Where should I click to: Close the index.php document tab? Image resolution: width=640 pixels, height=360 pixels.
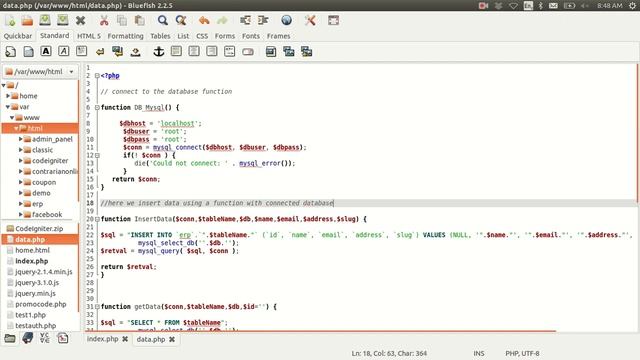(x=125, y=339)
